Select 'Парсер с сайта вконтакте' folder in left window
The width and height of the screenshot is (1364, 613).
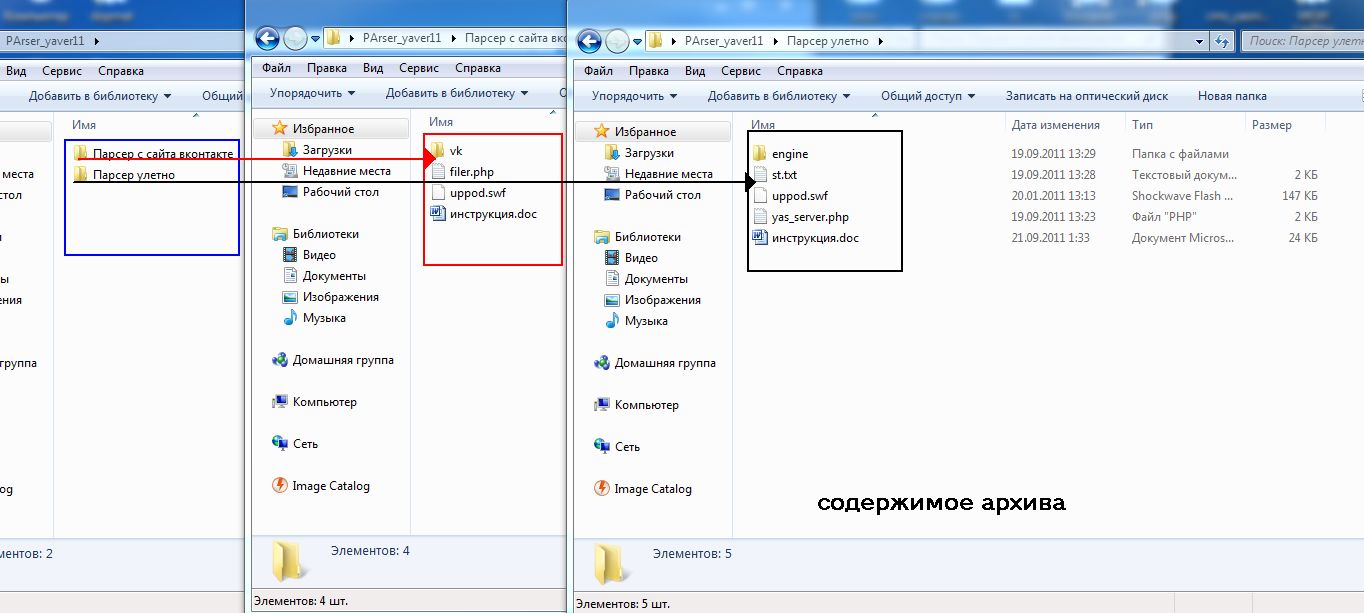154,153
